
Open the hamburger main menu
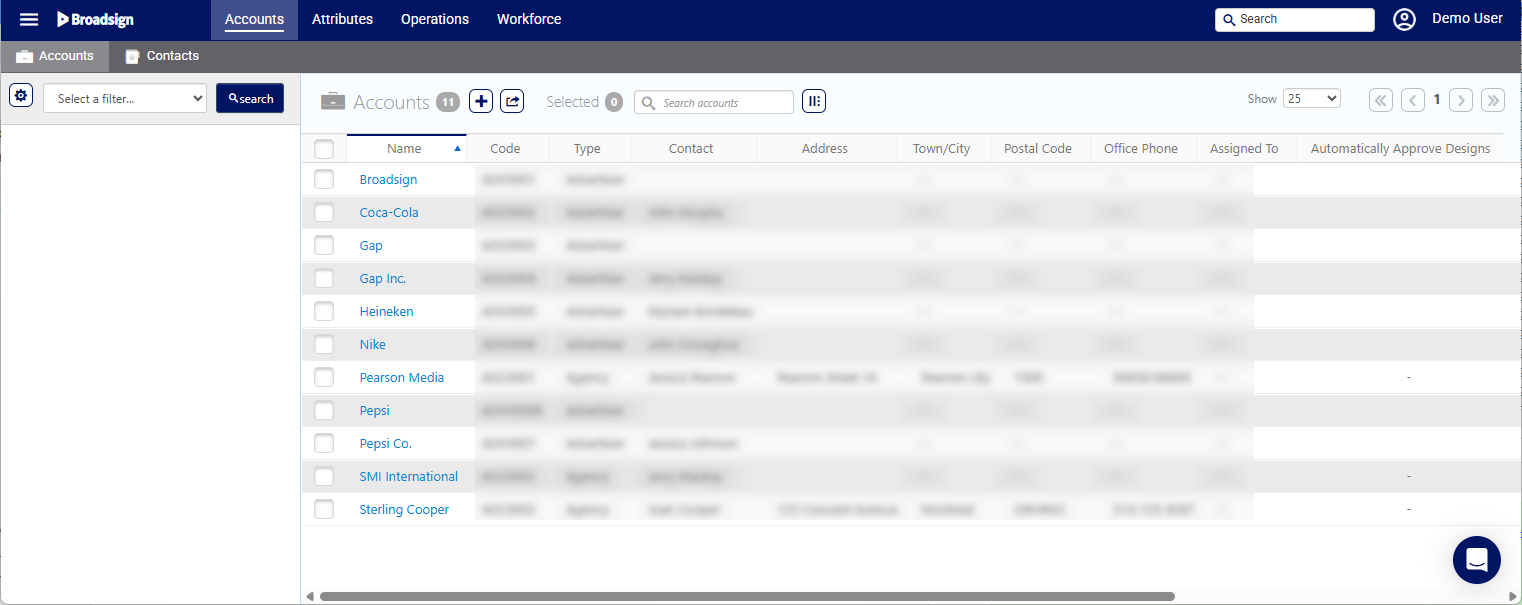29,20
